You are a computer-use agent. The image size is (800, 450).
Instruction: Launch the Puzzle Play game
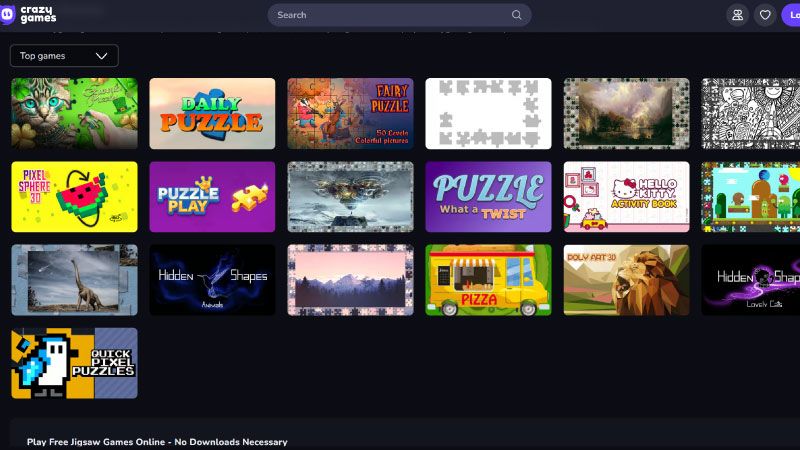coord(212,196)
